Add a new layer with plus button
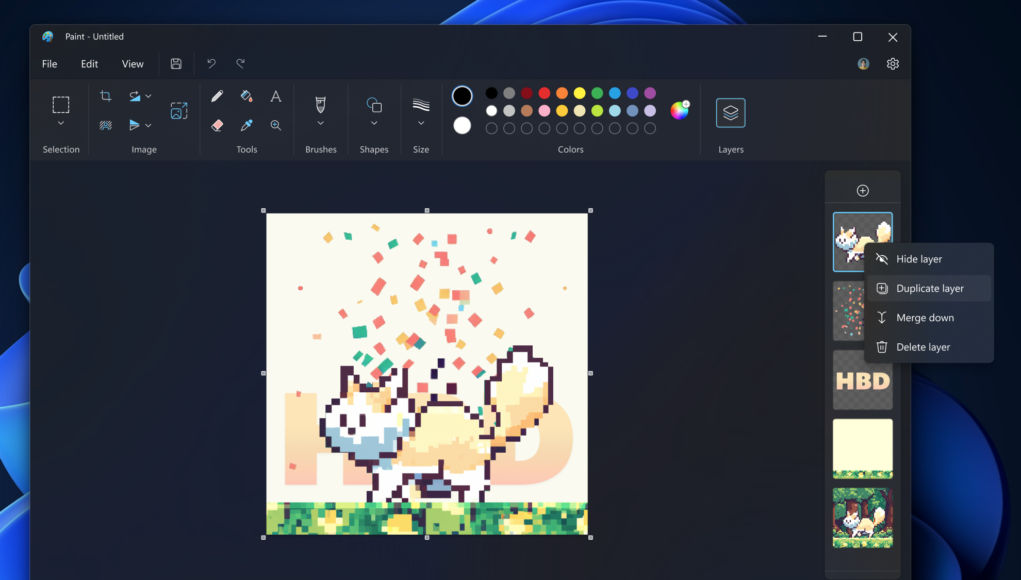 [863, 191]
